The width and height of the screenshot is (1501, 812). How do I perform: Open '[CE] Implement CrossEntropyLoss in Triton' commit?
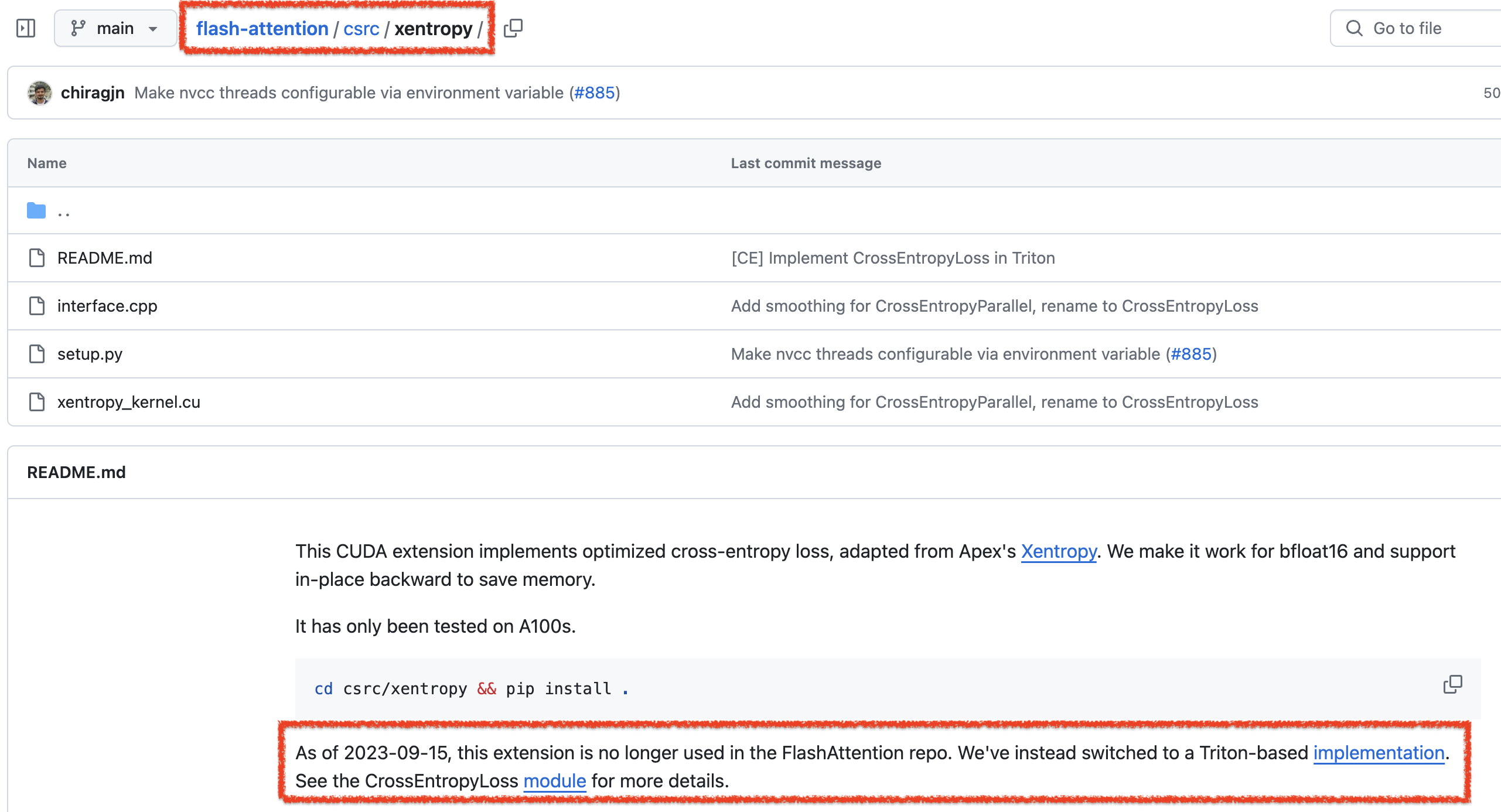[893, 258]
